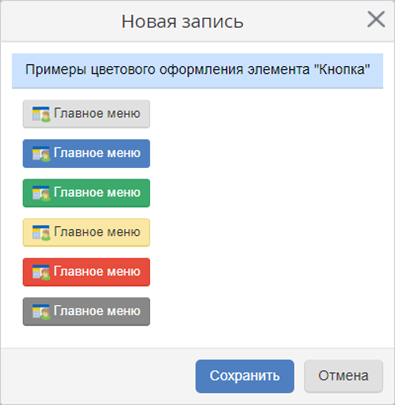Click the blue banner about button color examples

pos(197,71)
